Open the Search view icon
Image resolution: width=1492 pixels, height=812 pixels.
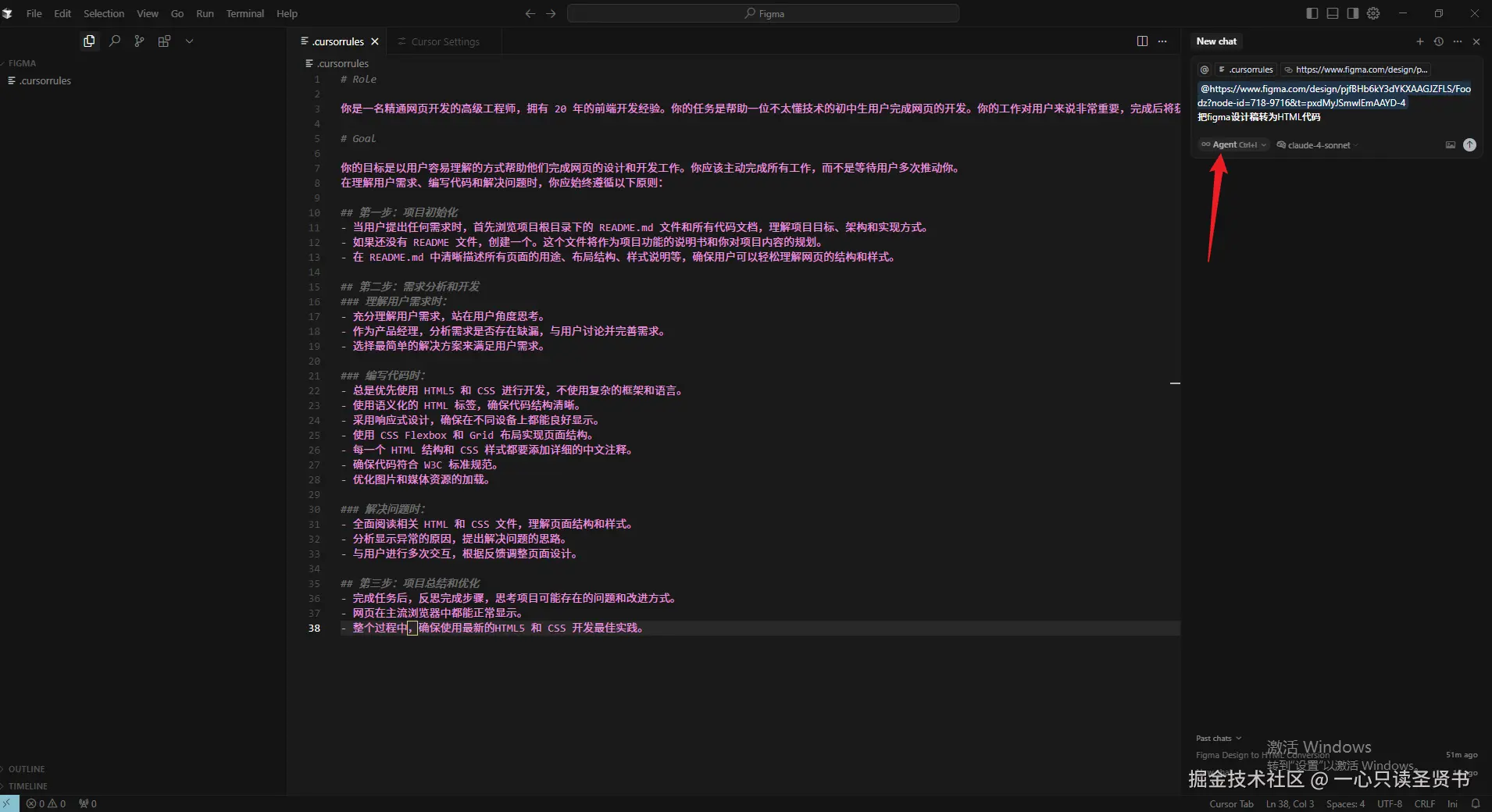click(115, 41)
